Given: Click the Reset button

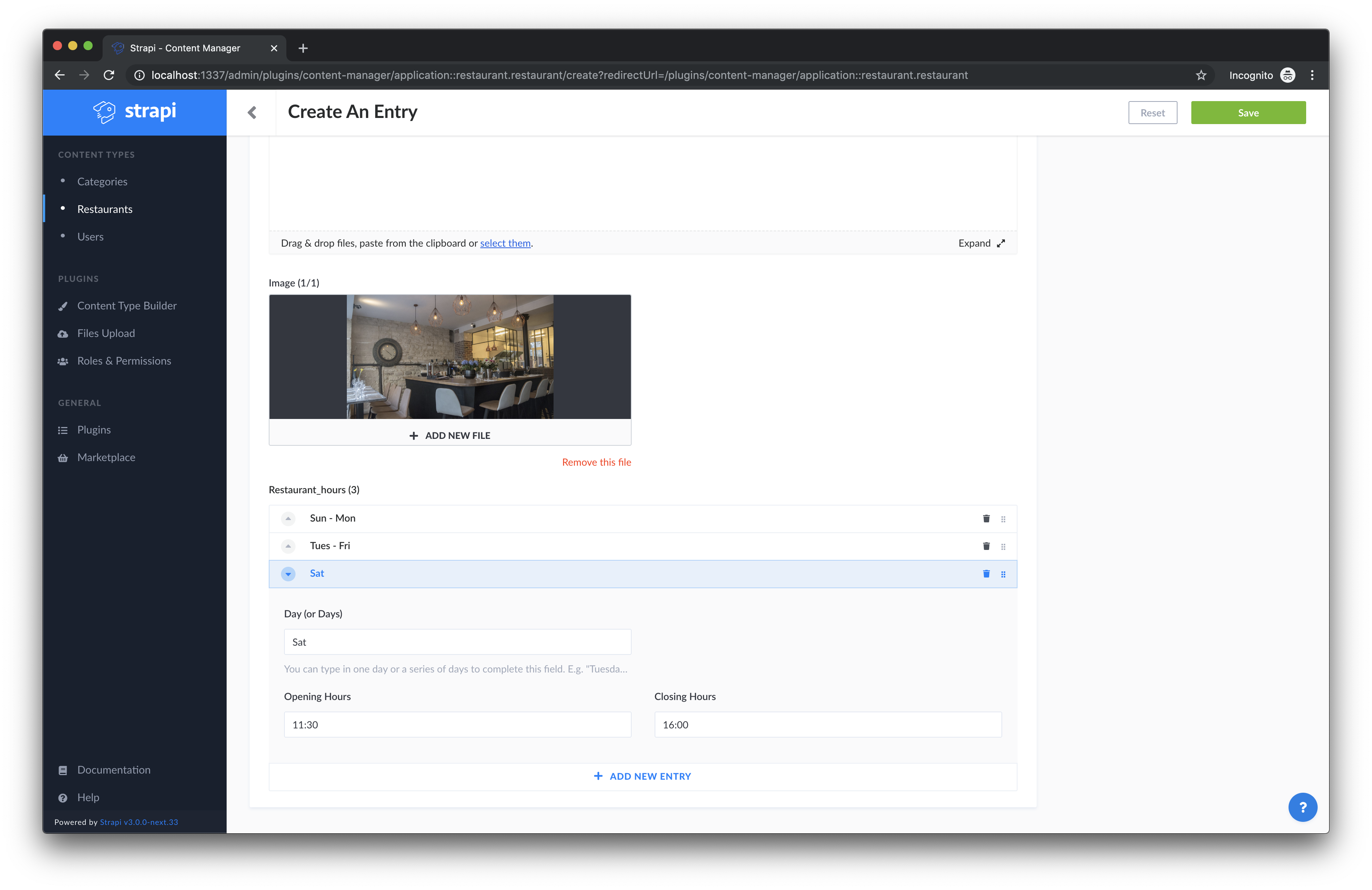Looking at the screenshot, I should coord(1152,113).
